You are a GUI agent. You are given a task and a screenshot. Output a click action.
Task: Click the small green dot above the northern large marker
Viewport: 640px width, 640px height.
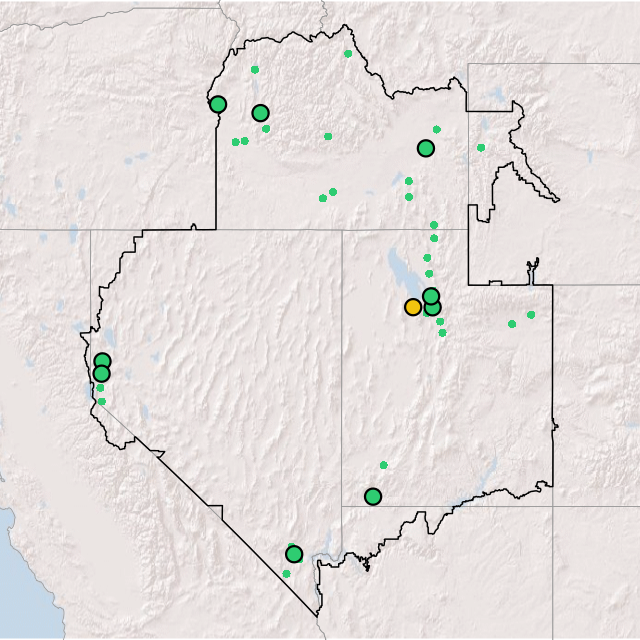[x=255, y=70]
